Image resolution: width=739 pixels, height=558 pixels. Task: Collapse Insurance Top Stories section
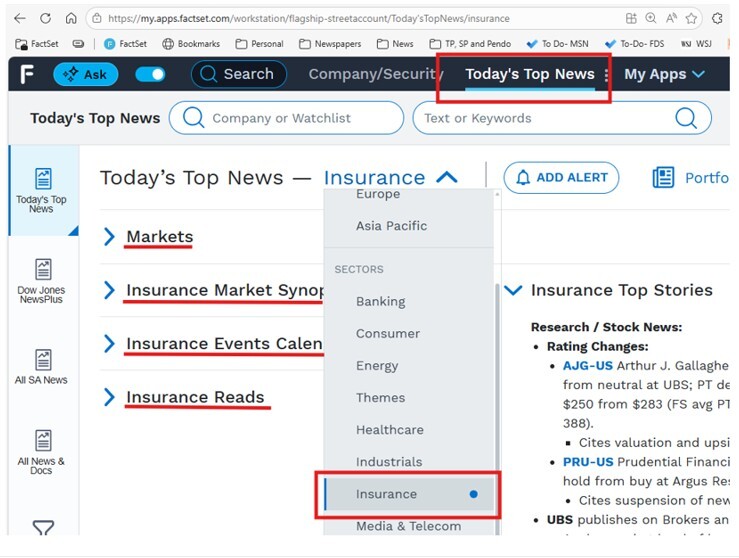pyautogui.click(x=513, y=290)
